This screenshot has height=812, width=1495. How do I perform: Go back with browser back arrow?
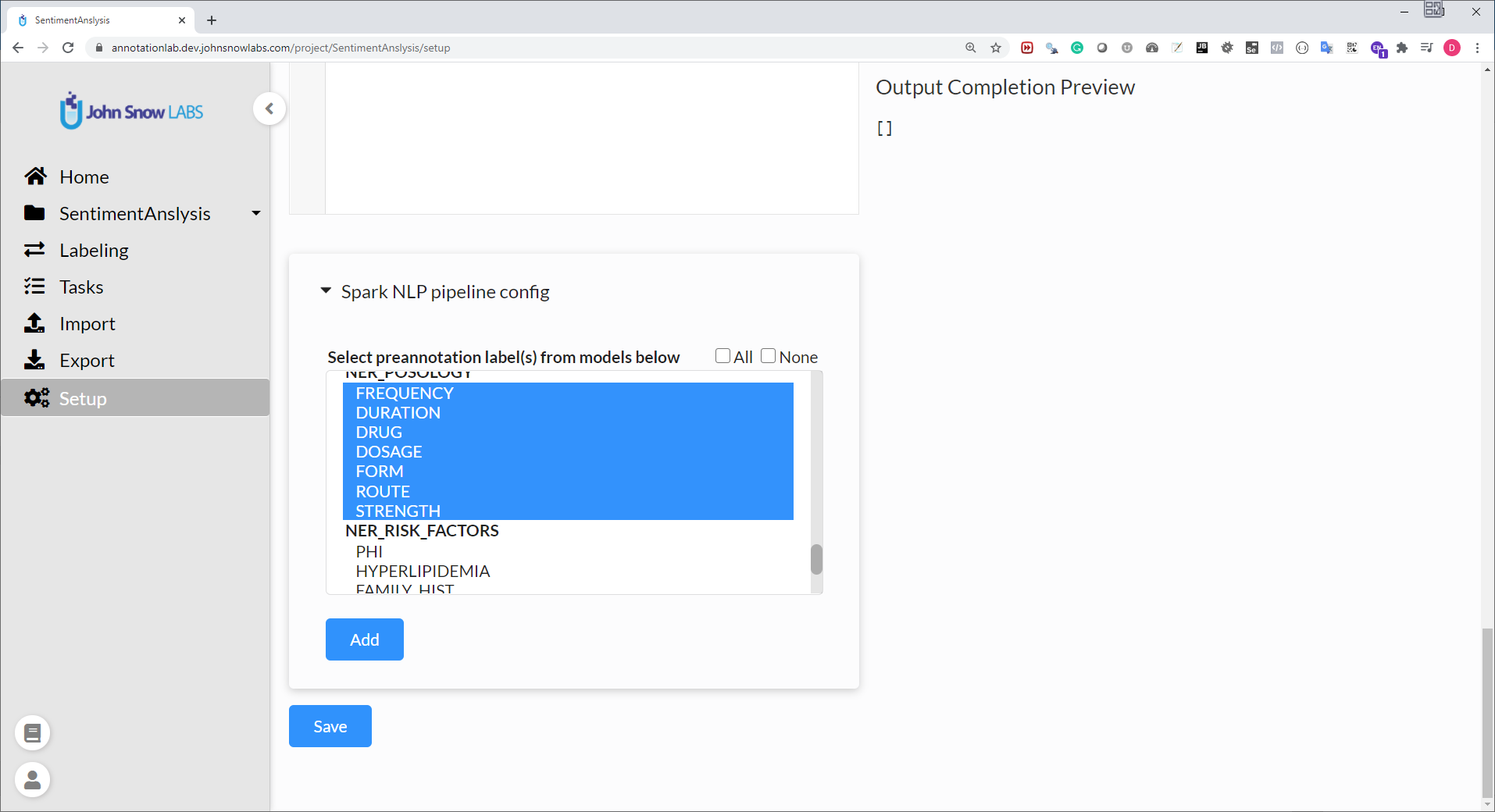point(18,48)
